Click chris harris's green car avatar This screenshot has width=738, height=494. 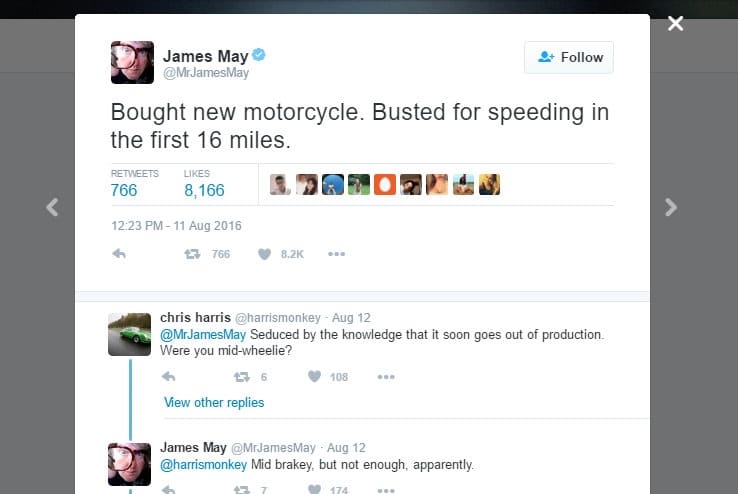click(x=129, y=334)
